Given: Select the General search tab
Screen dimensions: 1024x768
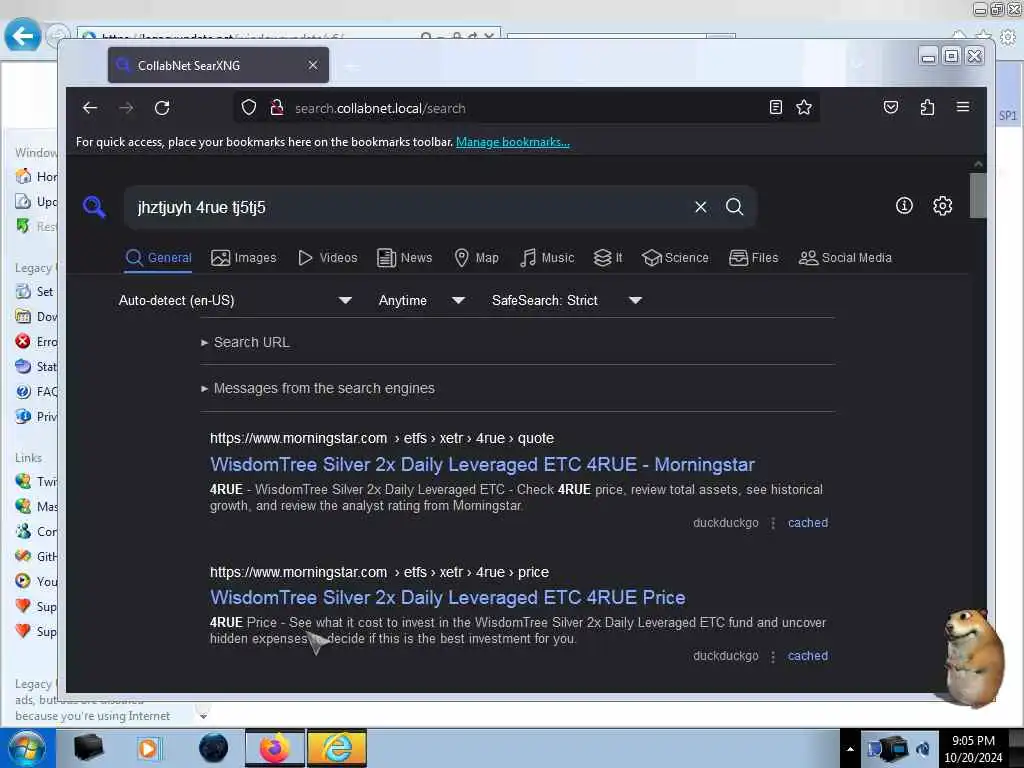Looking at the screenshot, I should (x=159, y=258).
